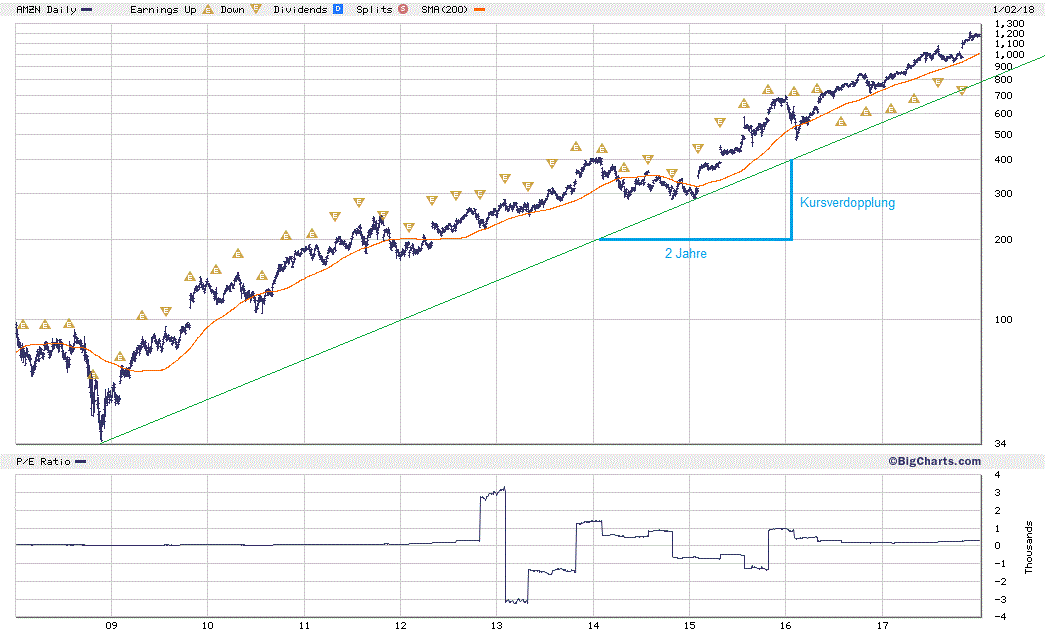Click the year label 12 on time axis
Image resolution: width=1045 pixels, height=635 pixels.
point(401,625)
